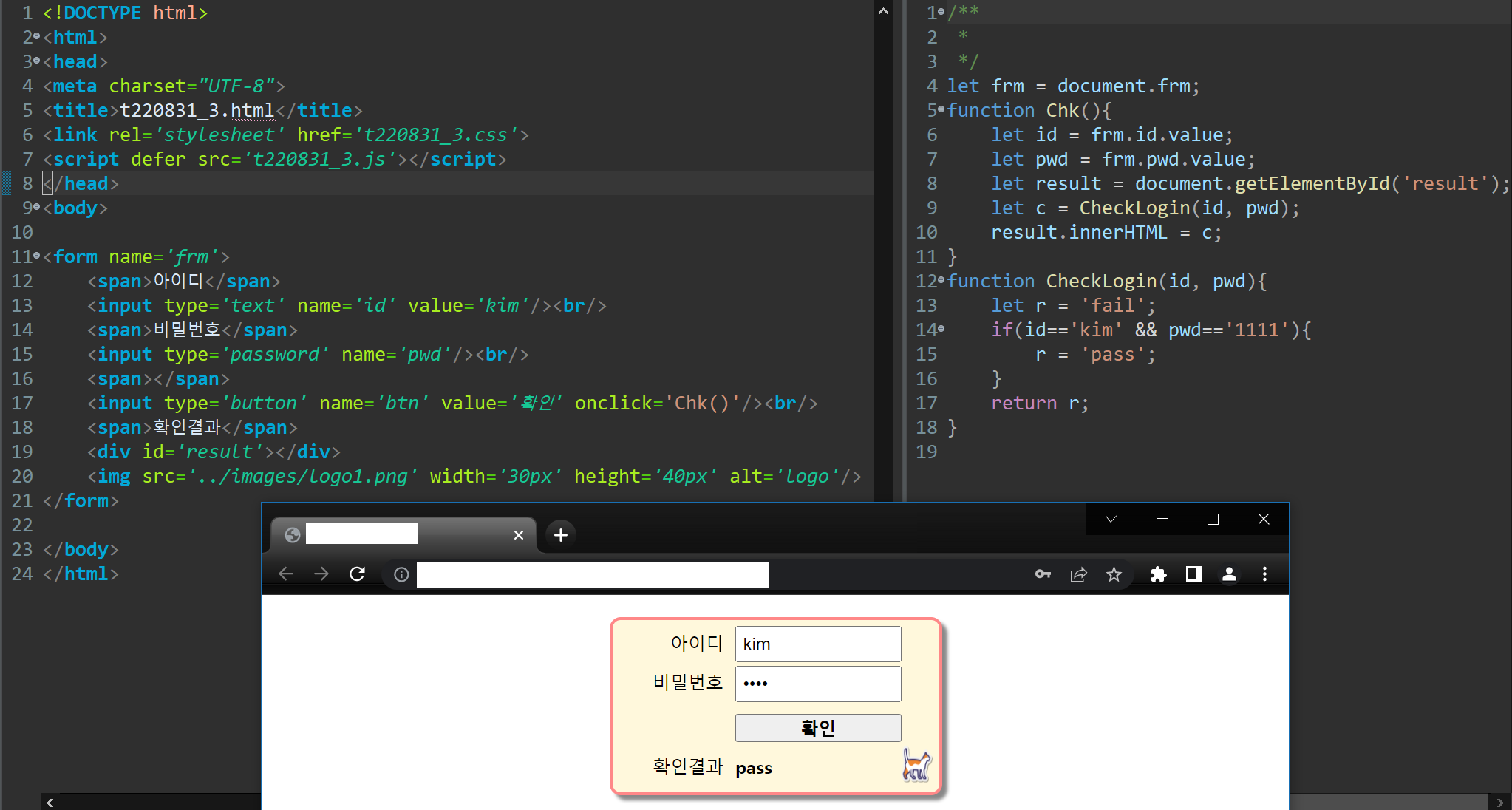1512x810 pixels.
Task: Close the current browser tab
Action: coord(519,534)
